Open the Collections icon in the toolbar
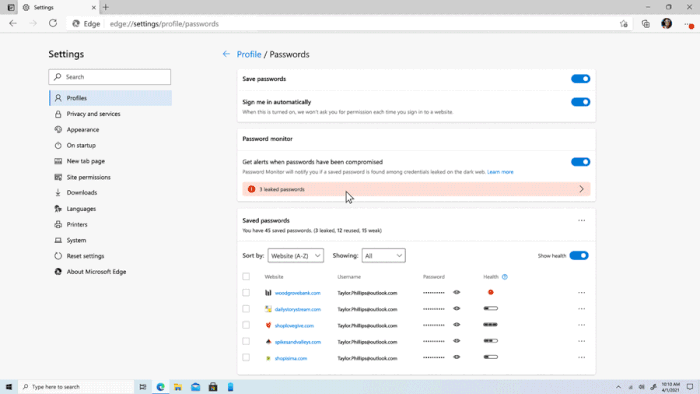700x394 pixels. (x=646, y=24)
